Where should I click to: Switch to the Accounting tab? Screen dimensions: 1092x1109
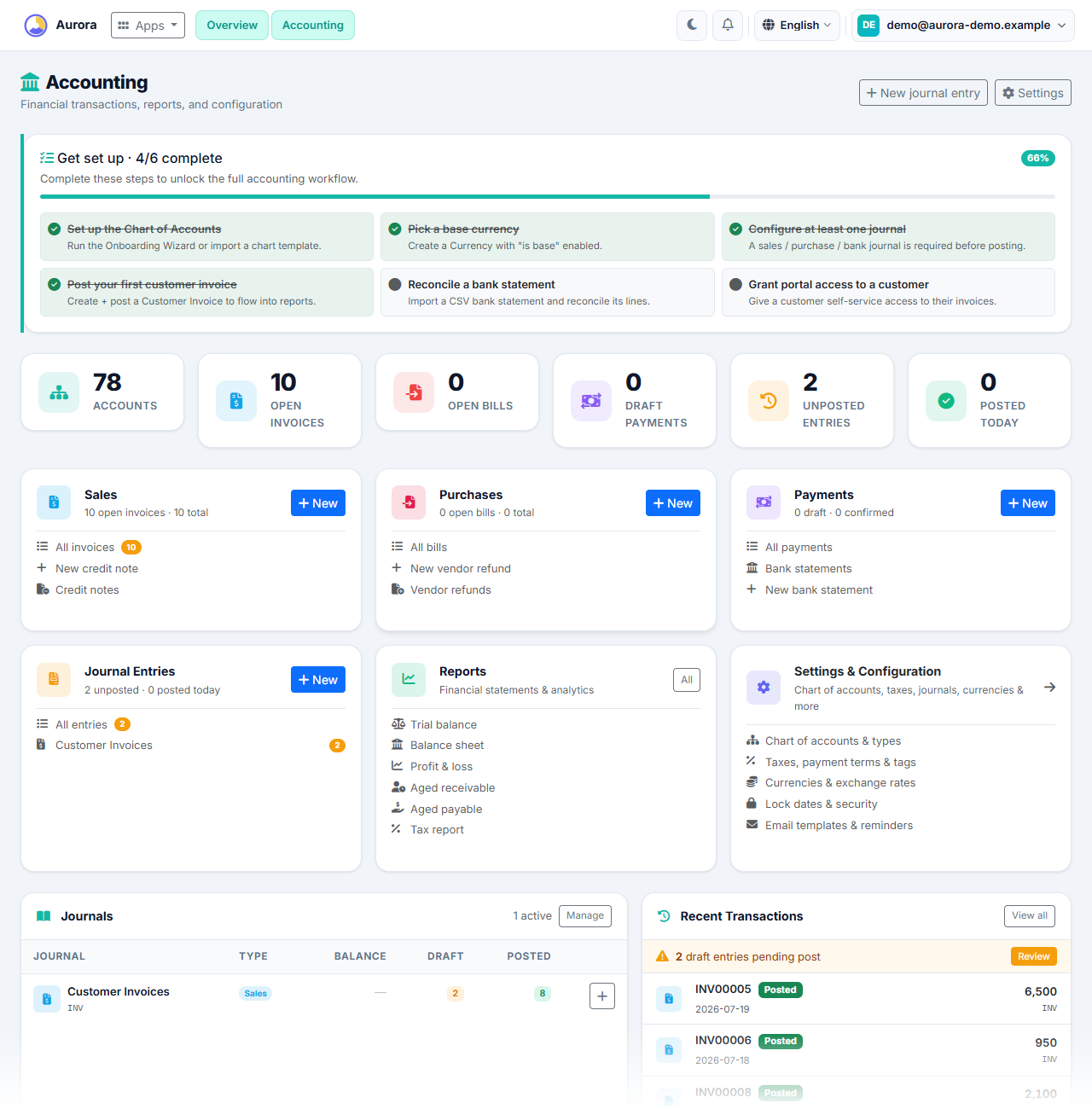[x=313, y=26]
